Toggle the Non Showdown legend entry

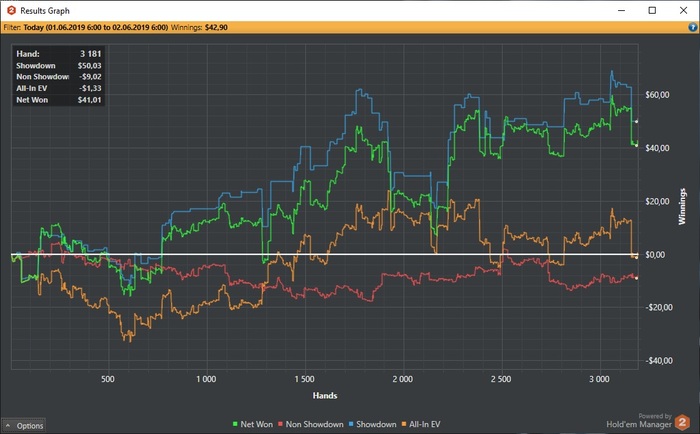point(311,424)
